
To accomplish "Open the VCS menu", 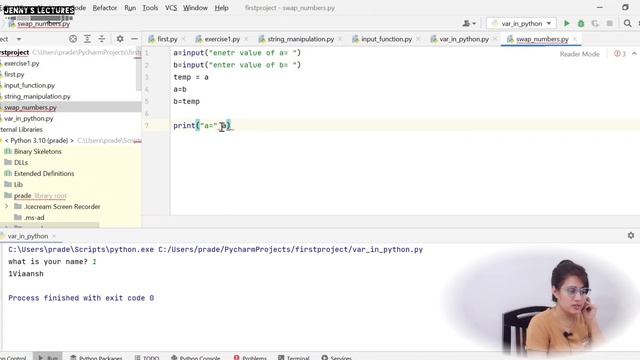I will pyautogui.click(x=171, y=8).
